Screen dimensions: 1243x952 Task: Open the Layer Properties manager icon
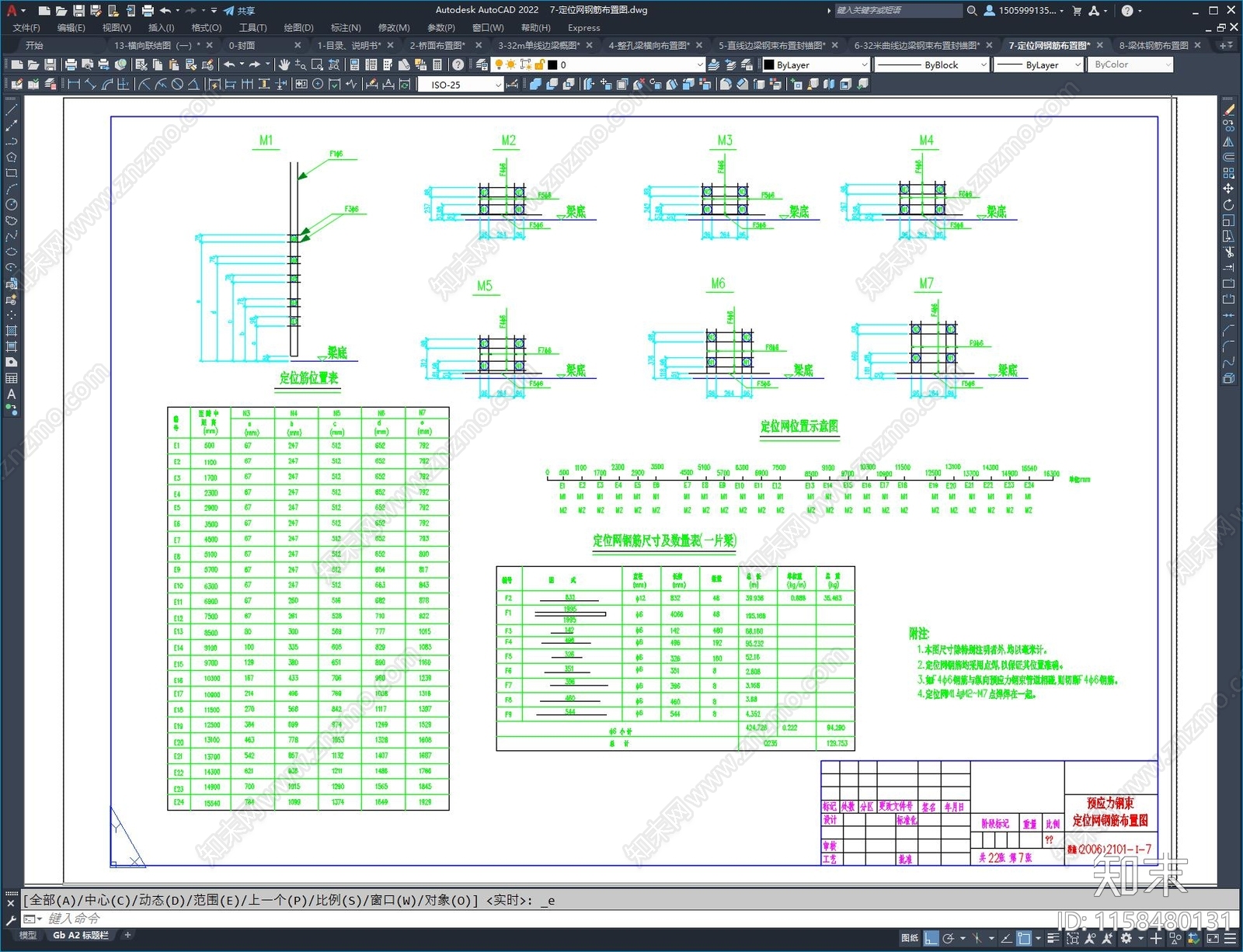[x=482, y=64]
